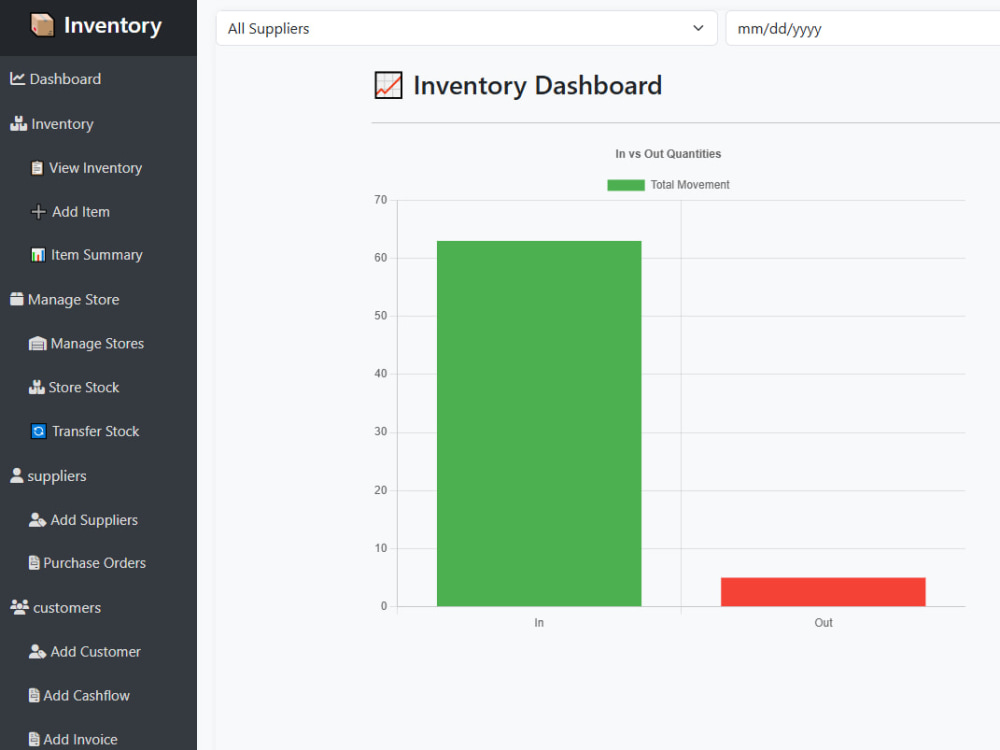Click the 'In vs Out Quantities' chart title
The image size is (1000, 750).
tap(668, 154)
